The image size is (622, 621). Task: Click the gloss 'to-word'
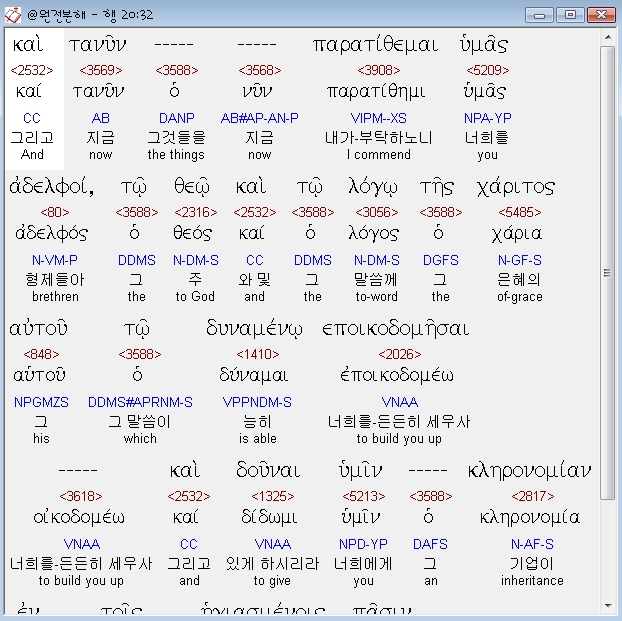click(376, 296)
